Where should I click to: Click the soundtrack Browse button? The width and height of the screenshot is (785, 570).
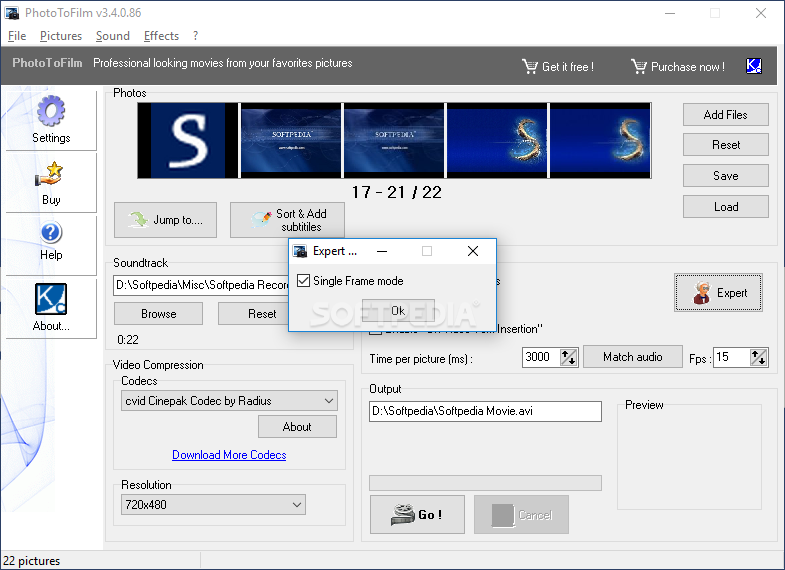(x=158, y=314)
